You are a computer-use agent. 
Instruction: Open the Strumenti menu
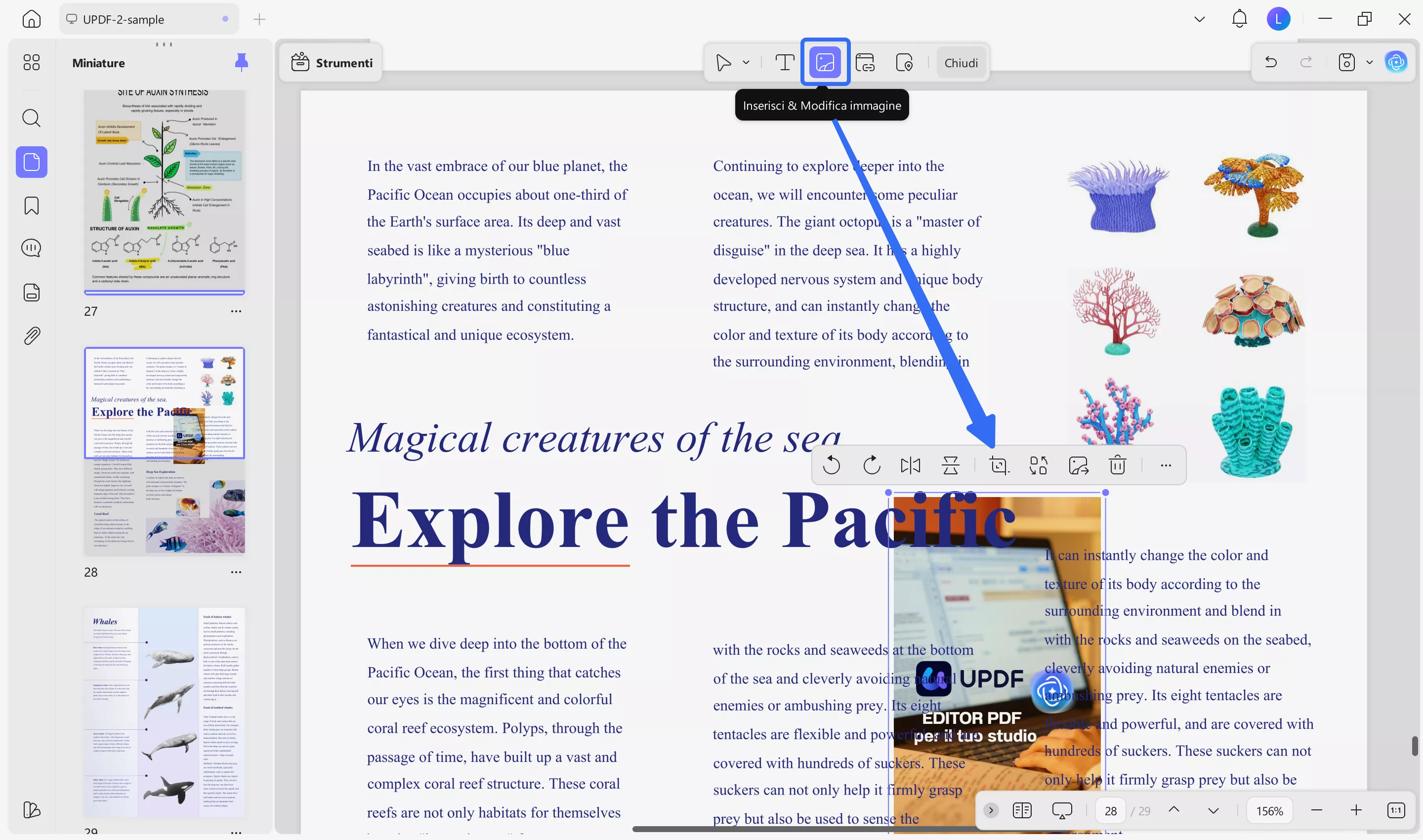[331, 62]
